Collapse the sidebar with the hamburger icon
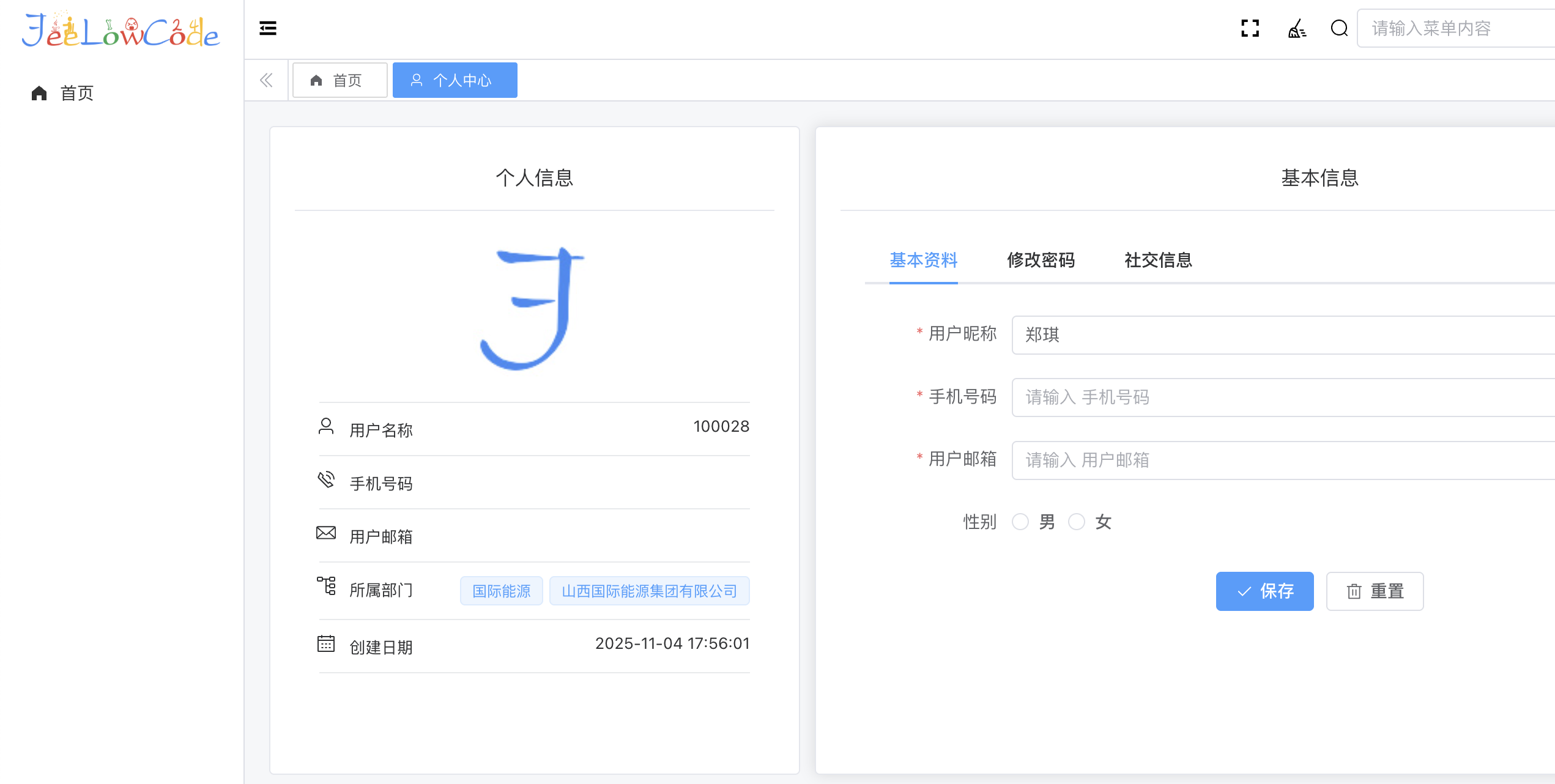The width and height of the screenshot is (1555, 784). coord(268,28)
